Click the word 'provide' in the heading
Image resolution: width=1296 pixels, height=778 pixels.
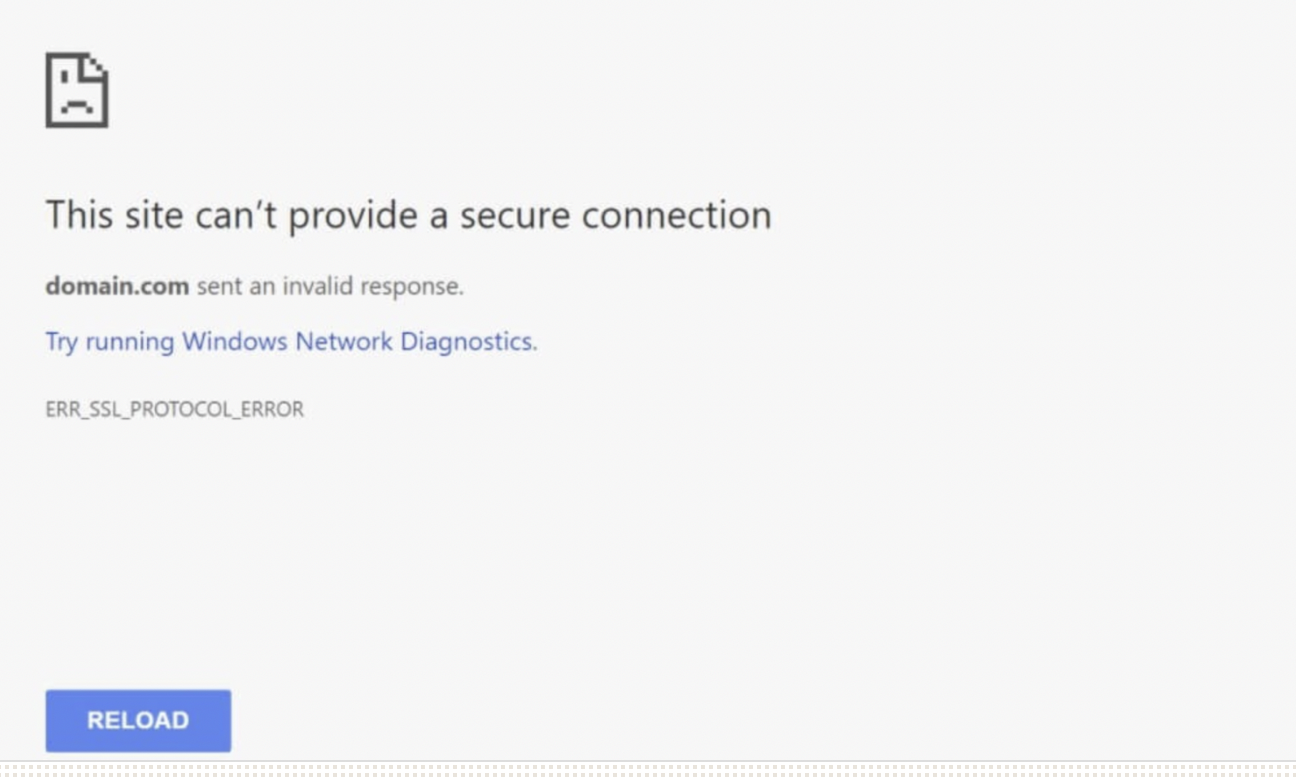point(354,217)
